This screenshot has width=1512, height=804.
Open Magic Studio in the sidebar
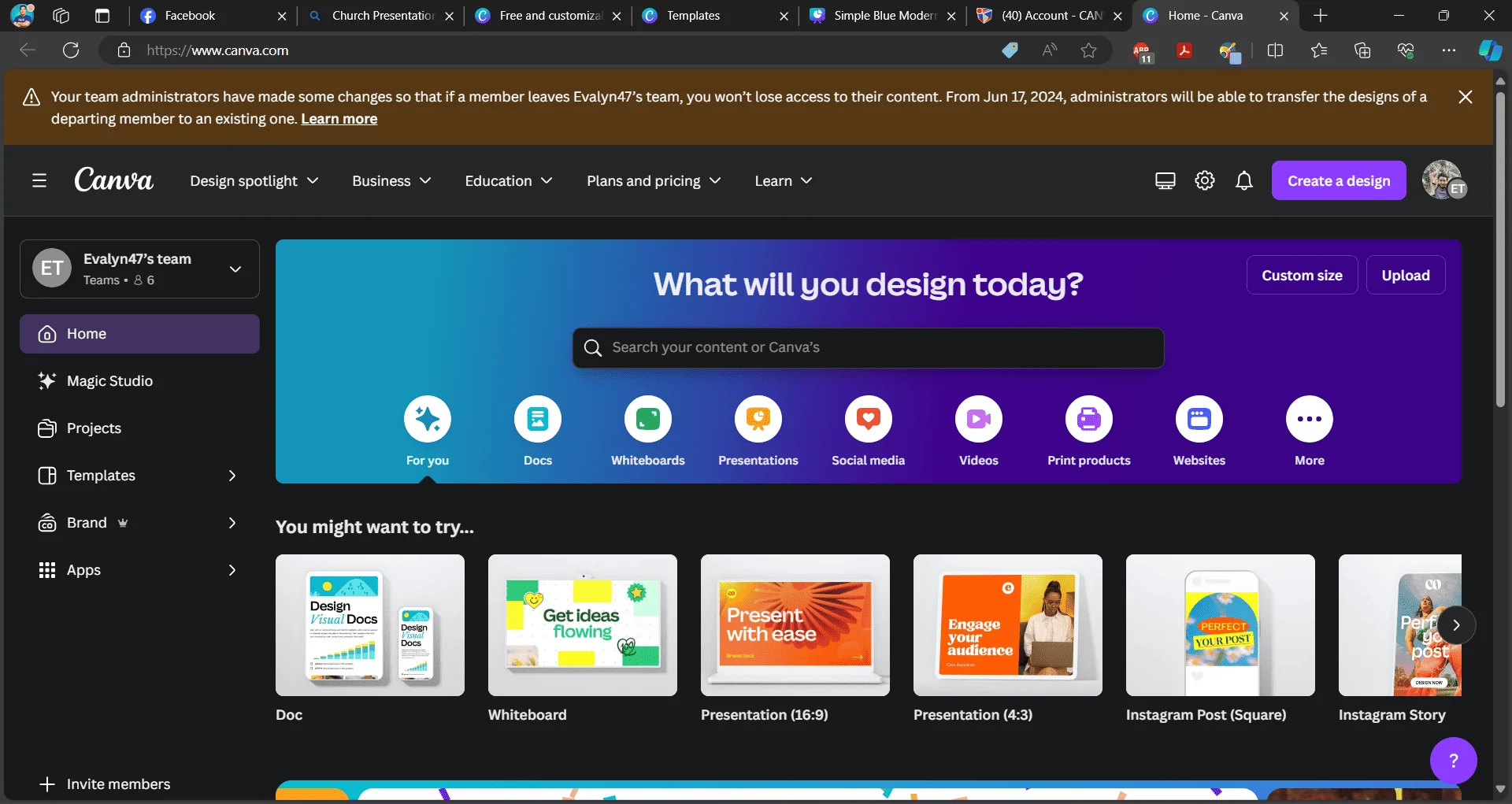pyautogui.click(x=139, y=381)
